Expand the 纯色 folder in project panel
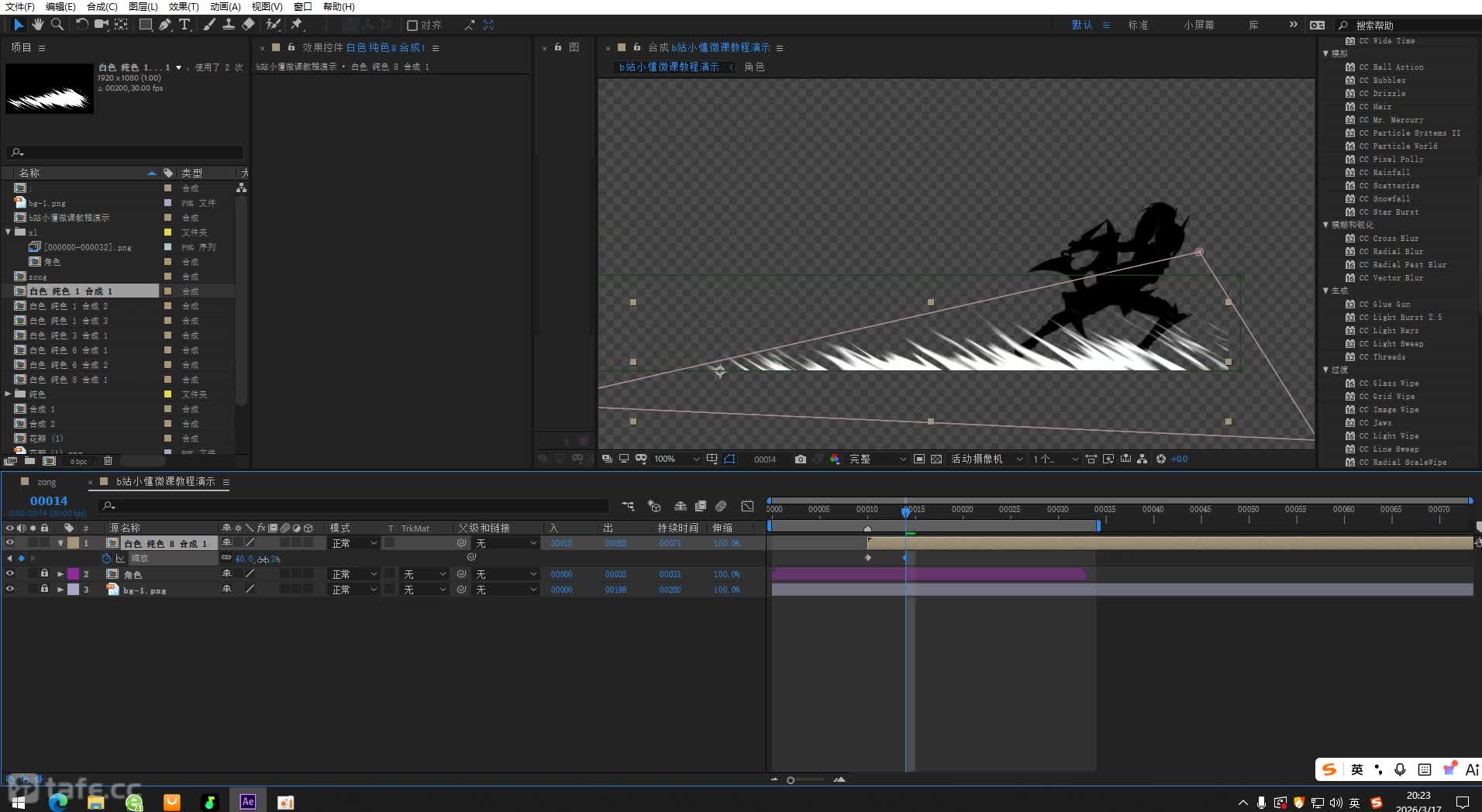This screenshot has height=812, width=1482. click(x=8, y=394)
